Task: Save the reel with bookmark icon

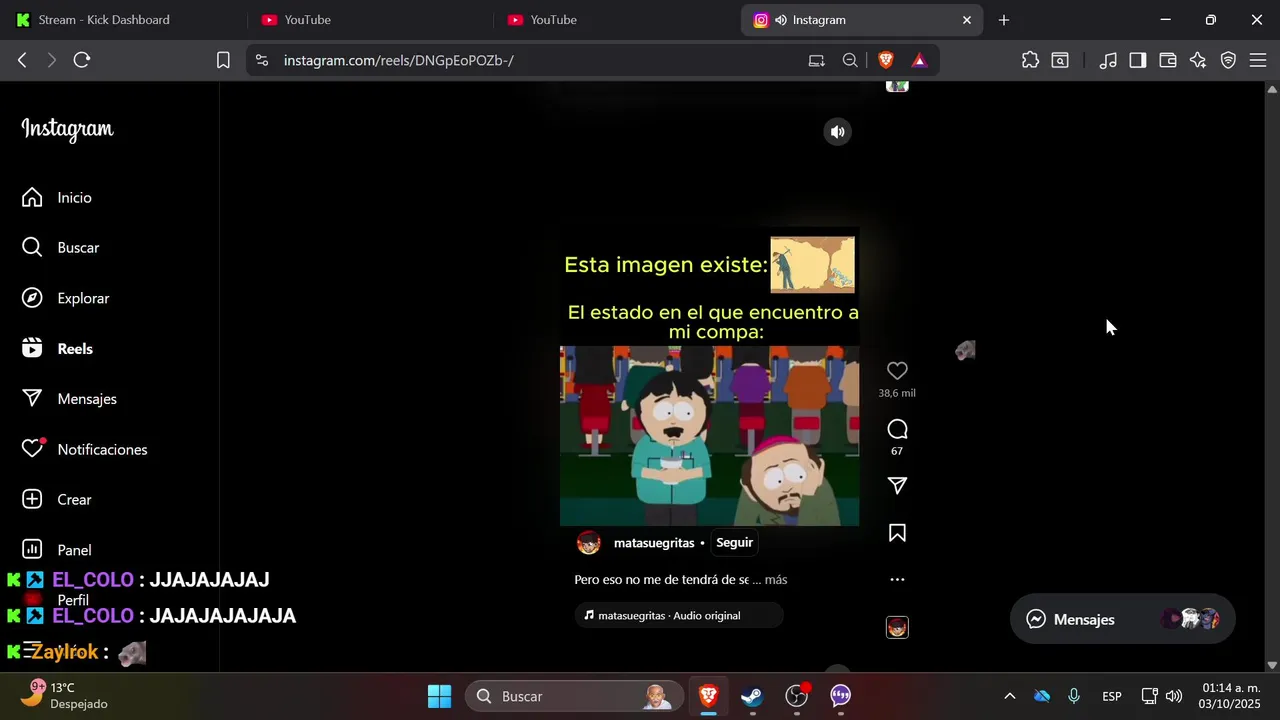Action: coord(897,533)
